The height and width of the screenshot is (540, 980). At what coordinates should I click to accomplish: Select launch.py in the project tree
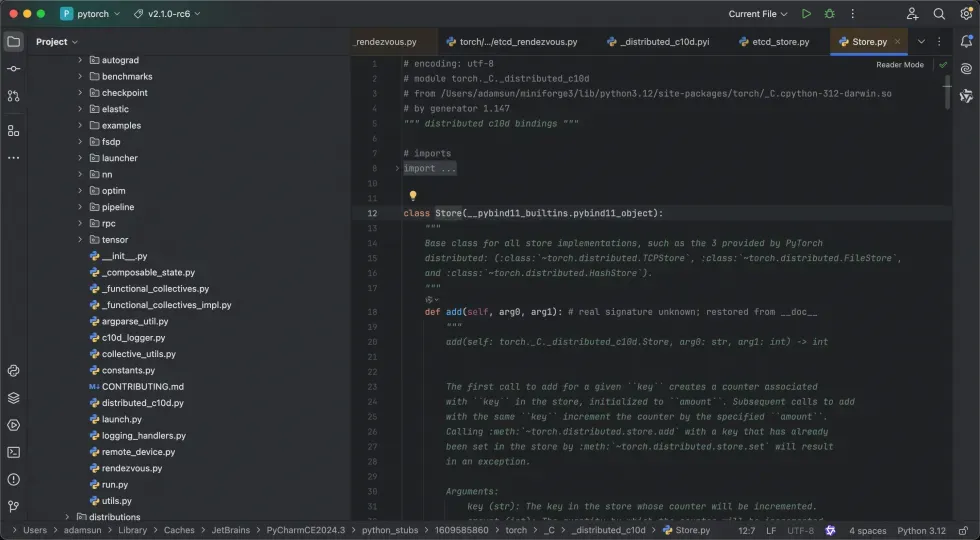tap(121, 419)
